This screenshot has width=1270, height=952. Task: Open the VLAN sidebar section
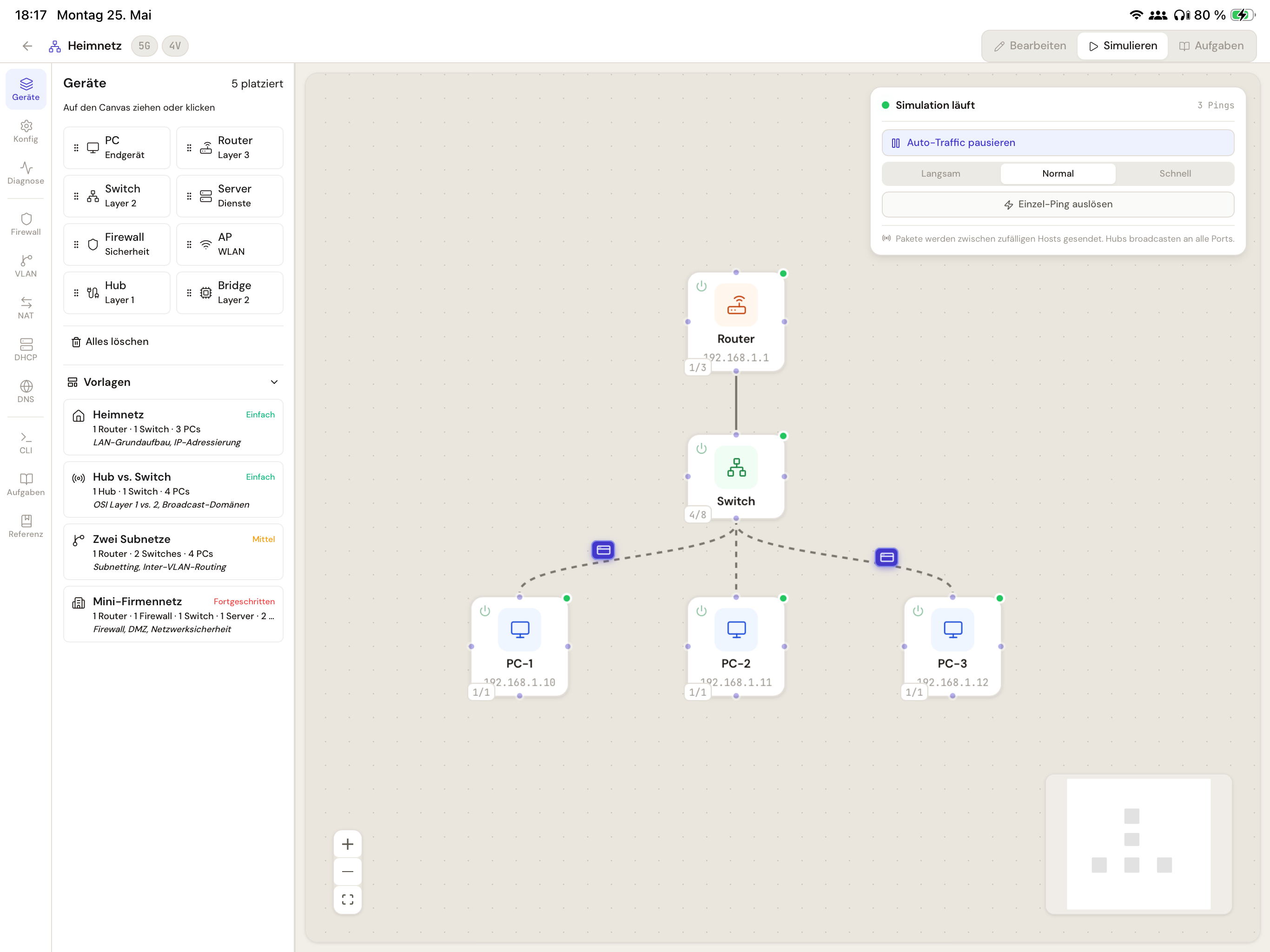26,266
